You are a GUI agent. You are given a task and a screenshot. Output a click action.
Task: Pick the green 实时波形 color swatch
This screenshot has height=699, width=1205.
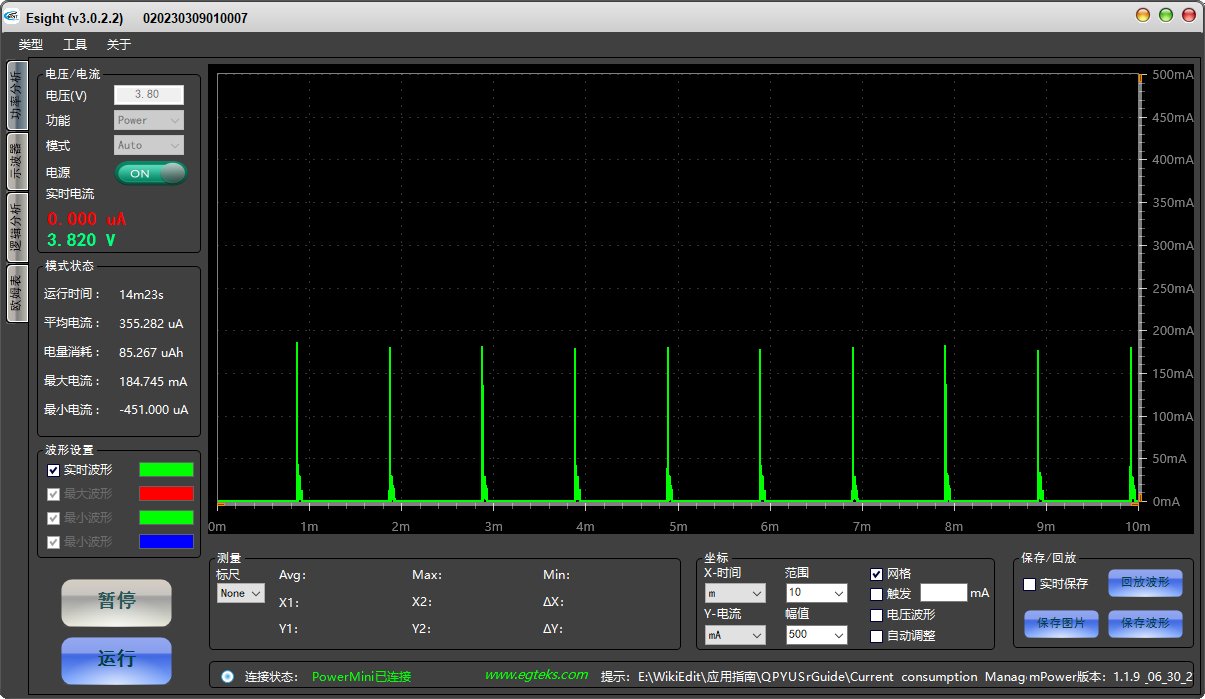pos(166,469)
